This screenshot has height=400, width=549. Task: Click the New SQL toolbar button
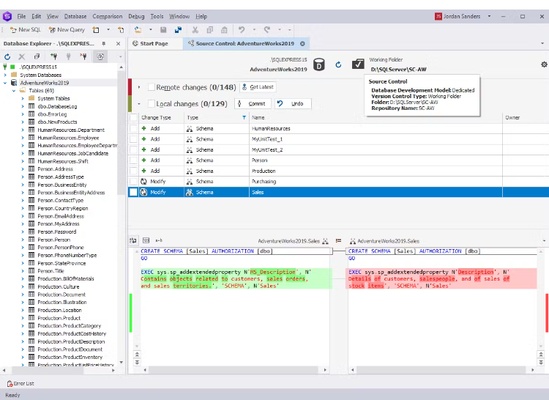pyautogui.click(x=26, y=30)
